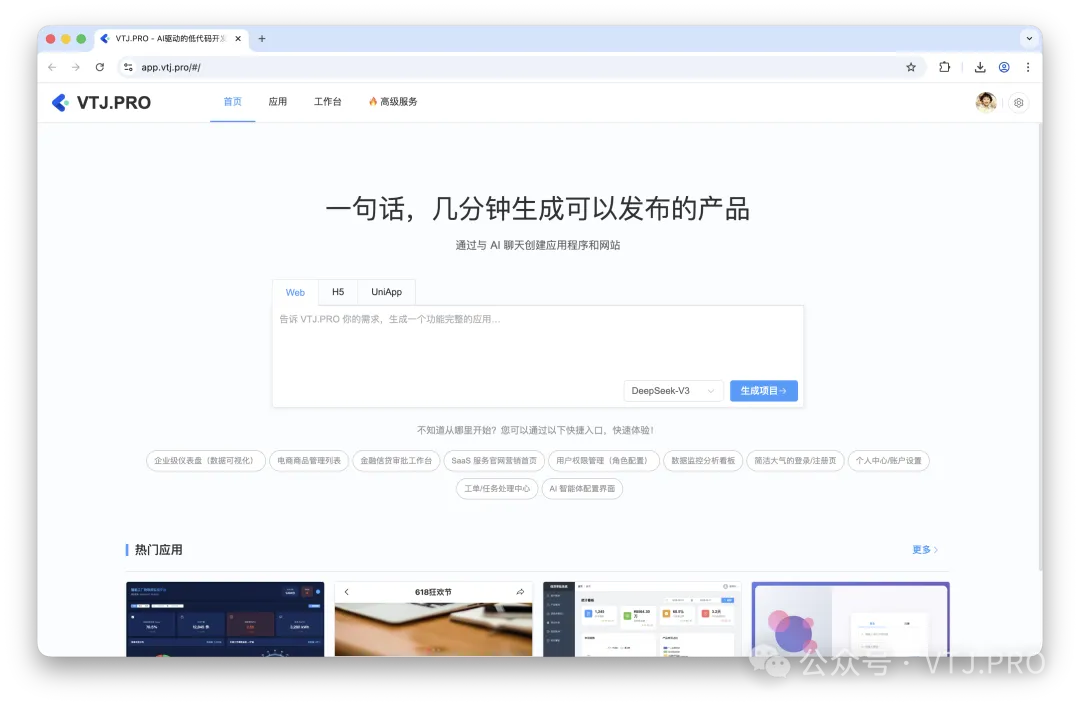
Task: Click the VTJ.PRO logo icon
Action: [60, 102]
